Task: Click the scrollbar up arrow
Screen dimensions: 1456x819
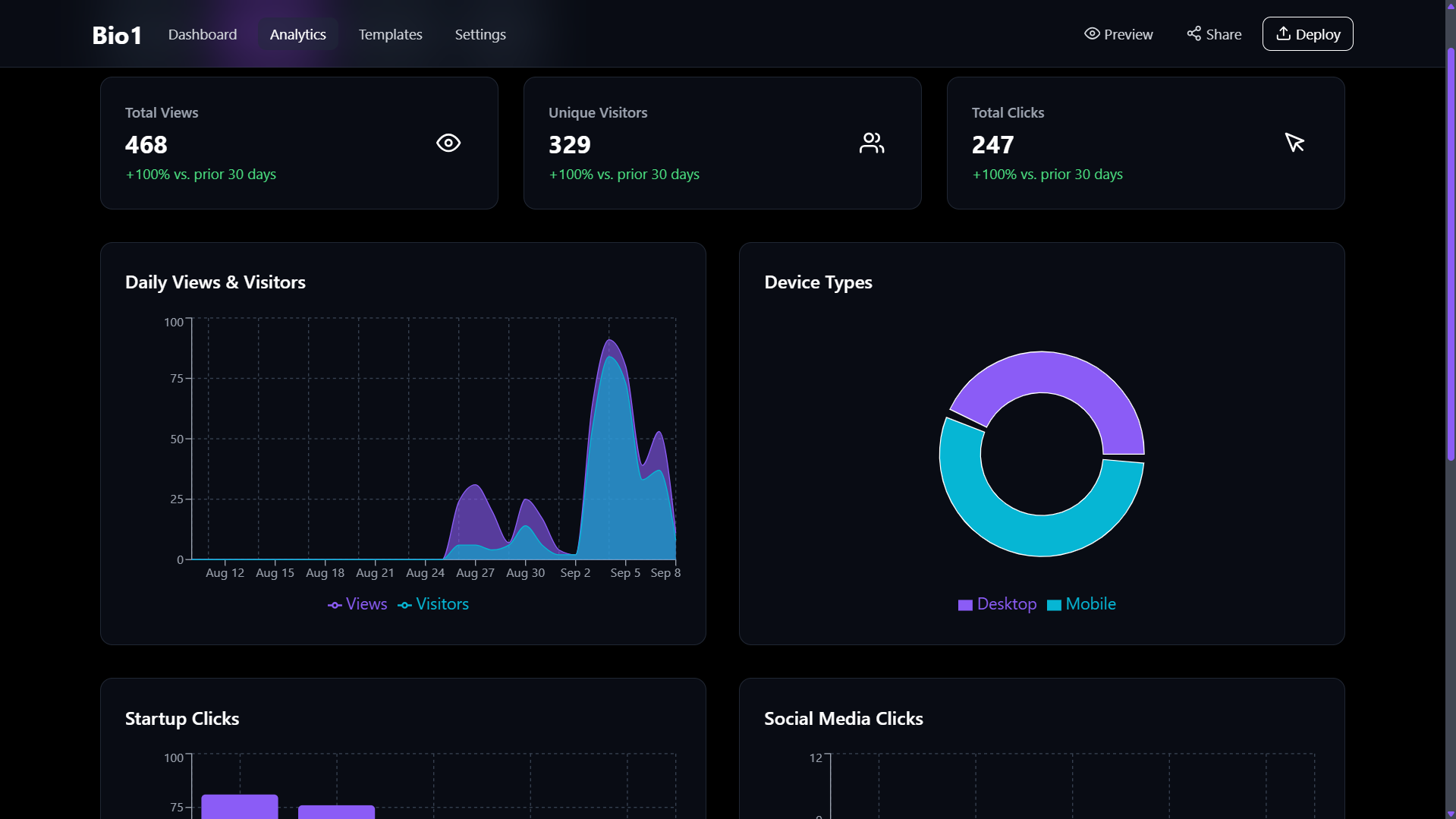Action: 1450,5
